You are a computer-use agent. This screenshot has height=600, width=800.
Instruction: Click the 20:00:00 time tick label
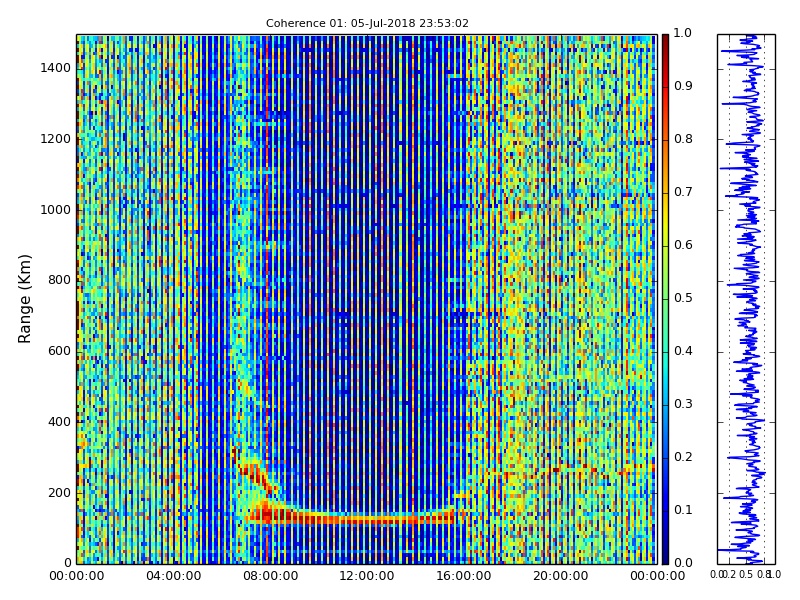pos(561,576)
